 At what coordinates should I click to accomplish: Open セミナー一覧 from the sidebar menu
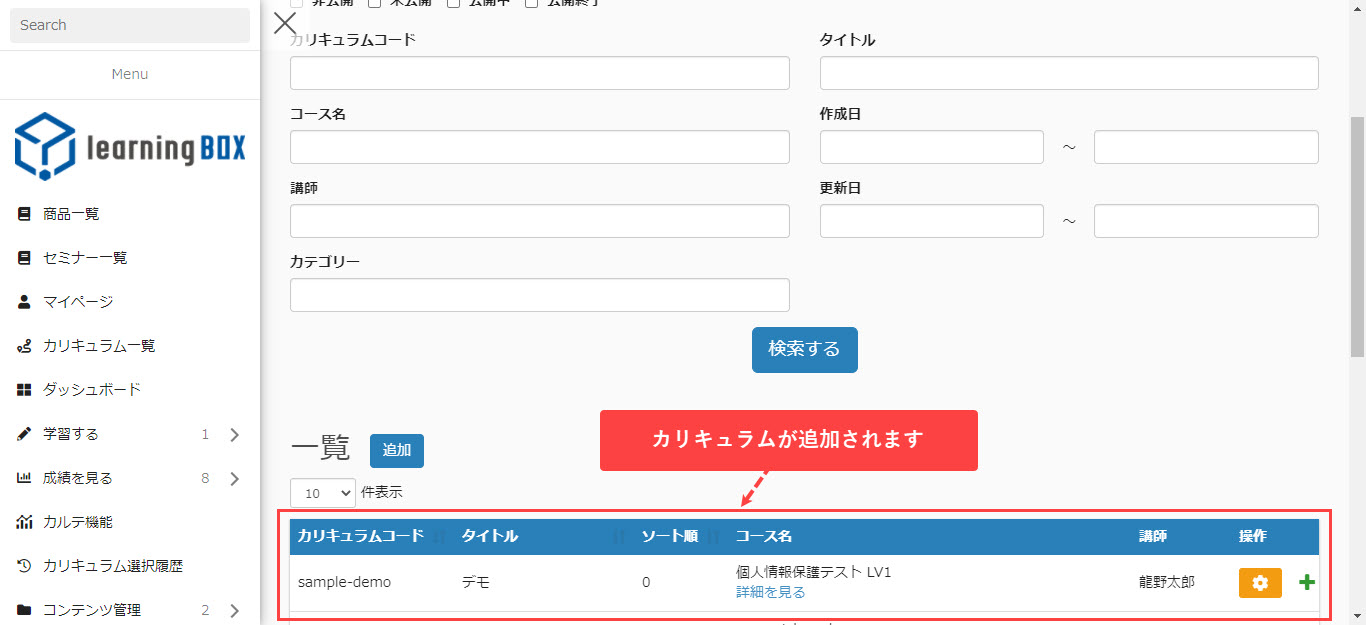point(85,258)
